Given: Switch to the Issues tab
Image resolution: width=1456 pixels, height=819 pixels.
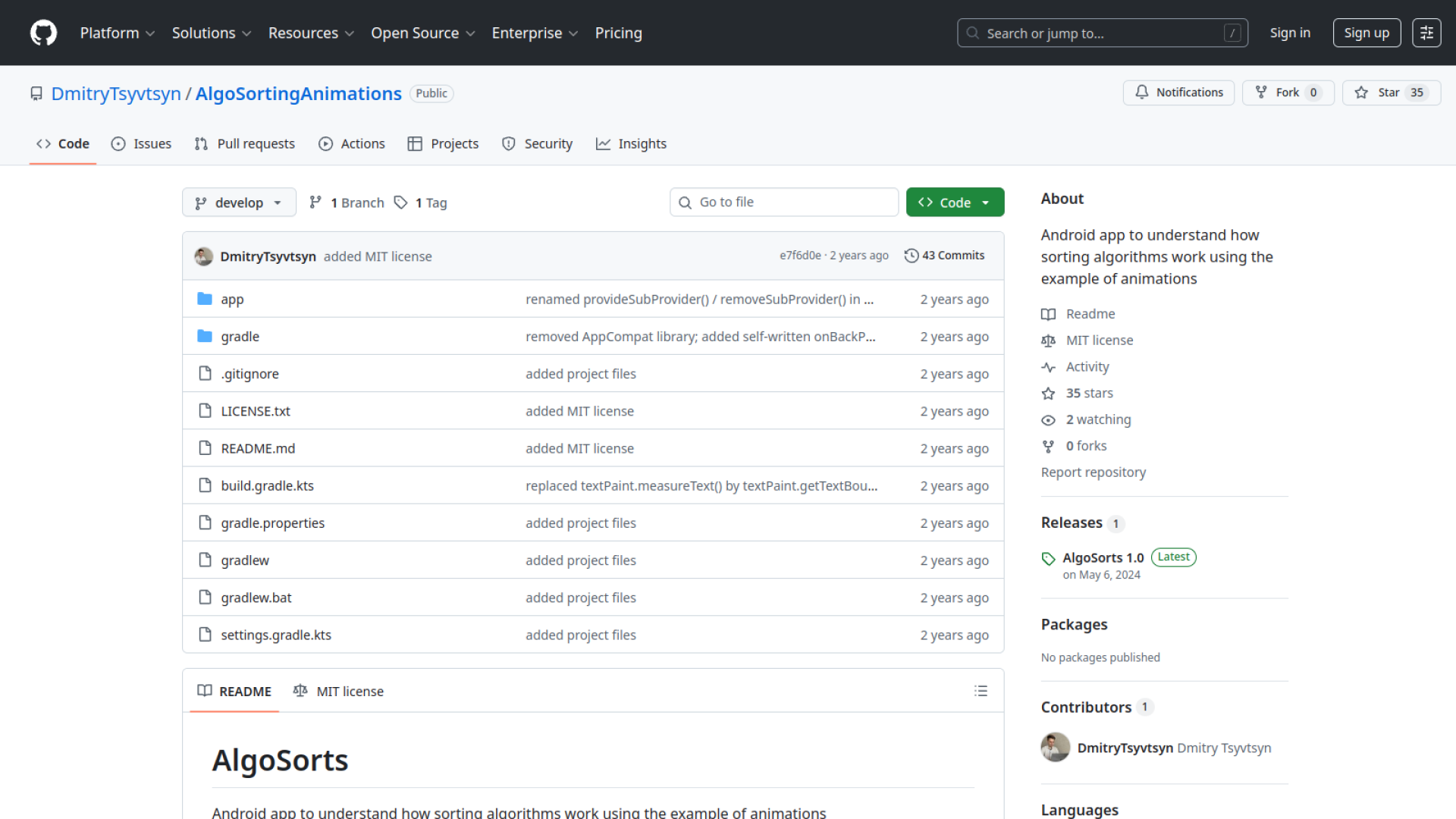Looking at the screenshot, I should point(141,143).
